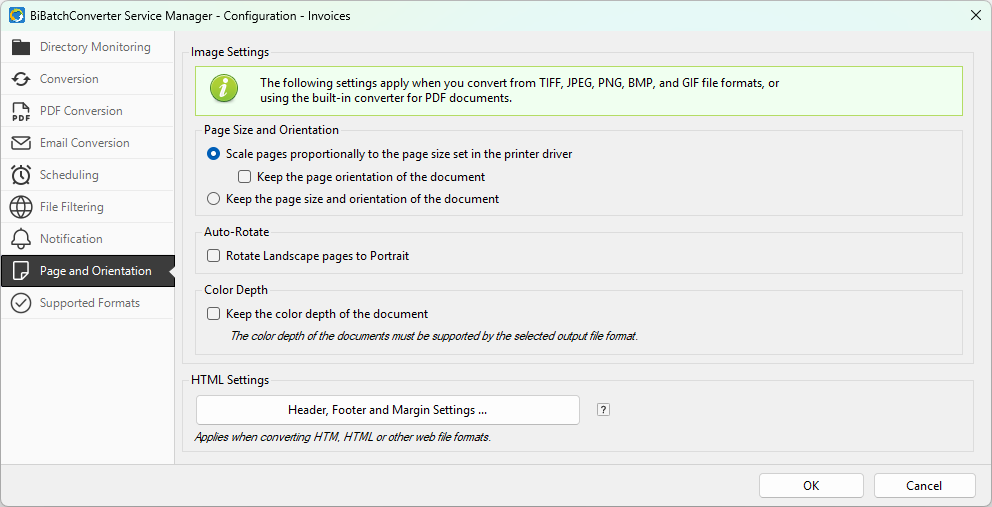Enable Keep the page orientation checkbox

tap(245, 177)
